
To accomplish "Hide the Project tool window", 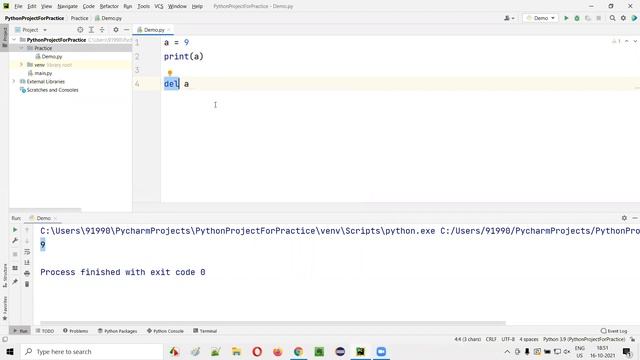I will tap(127, 30).
